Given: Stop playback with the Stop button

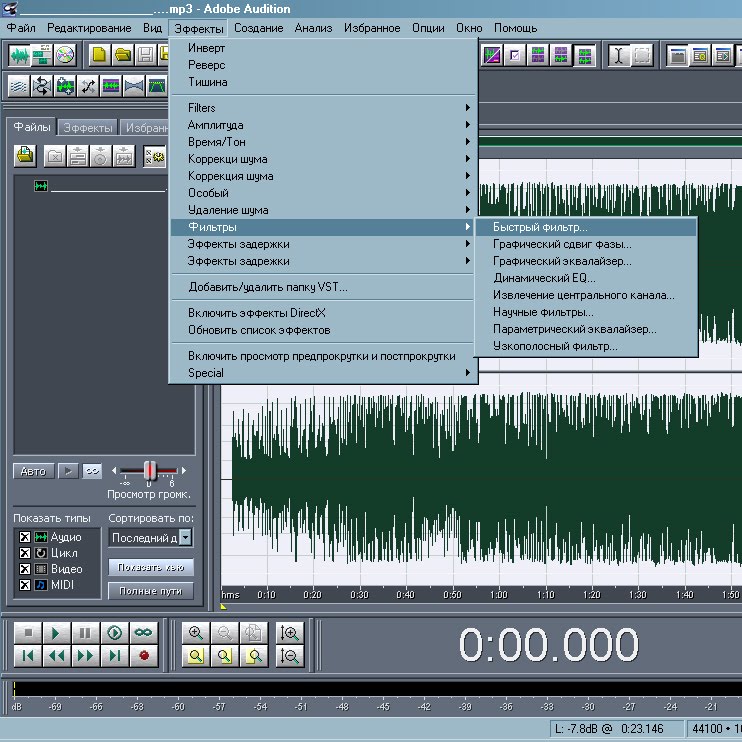Looking at the screenshot, I should (28, 633).
